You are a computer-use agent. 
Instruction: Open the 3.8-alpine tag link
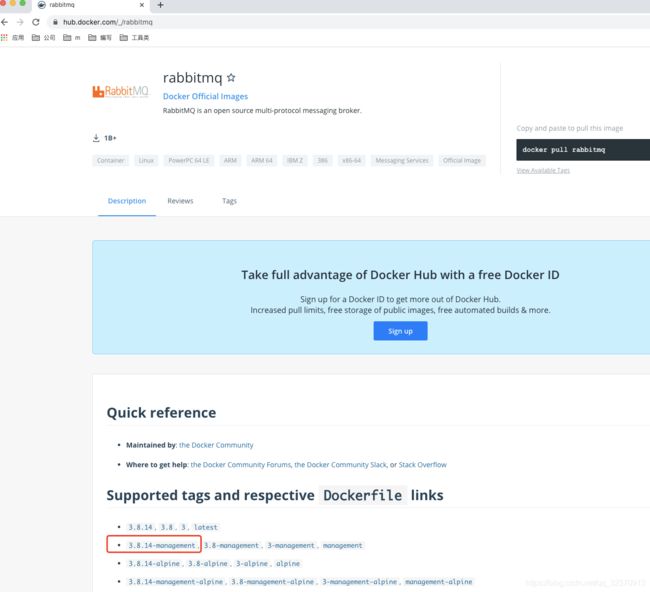click(208, 564)
